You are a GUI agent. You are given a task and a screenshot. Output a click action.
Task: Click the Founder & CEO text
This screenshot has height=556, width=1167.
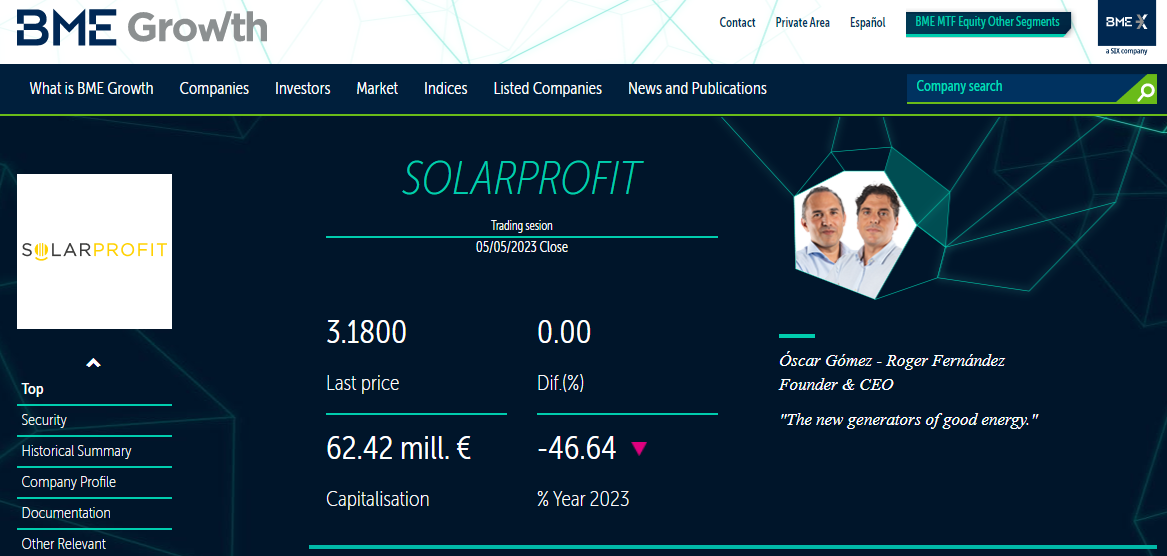[x=836, y=385]
